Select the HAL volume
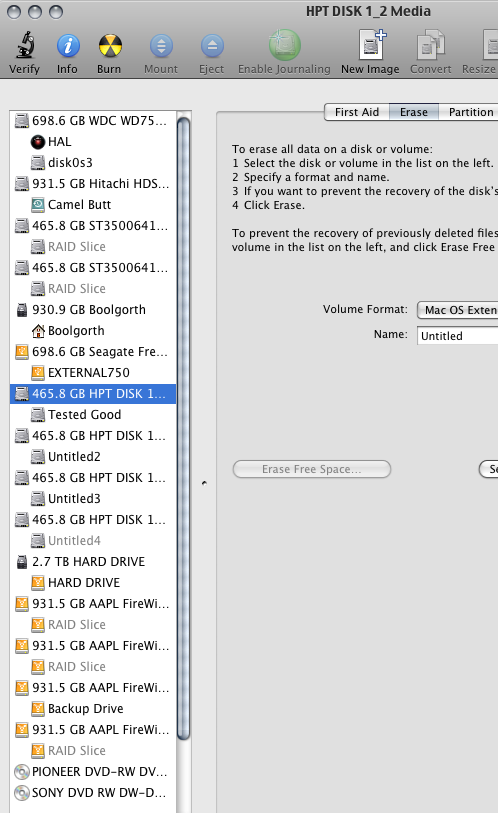 tap(93, 142)
